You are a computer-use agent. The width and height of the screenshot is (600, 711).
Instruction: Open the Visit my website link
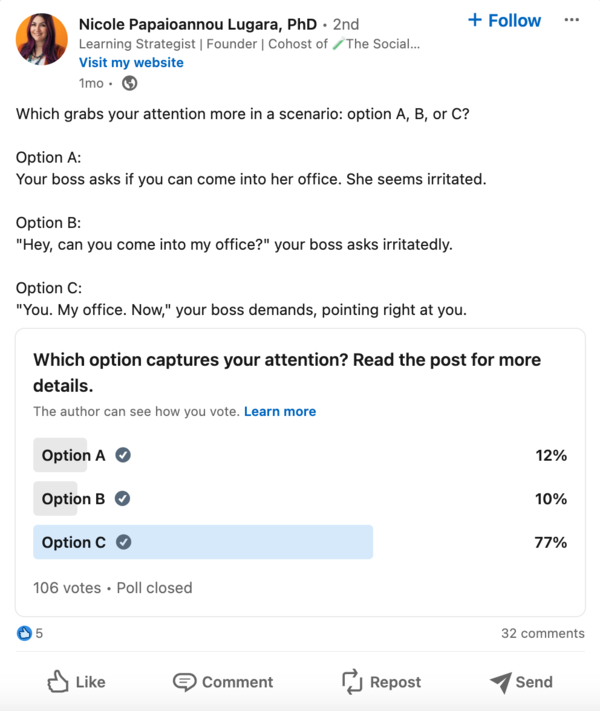pyautogui.click(x=131, y=62)
